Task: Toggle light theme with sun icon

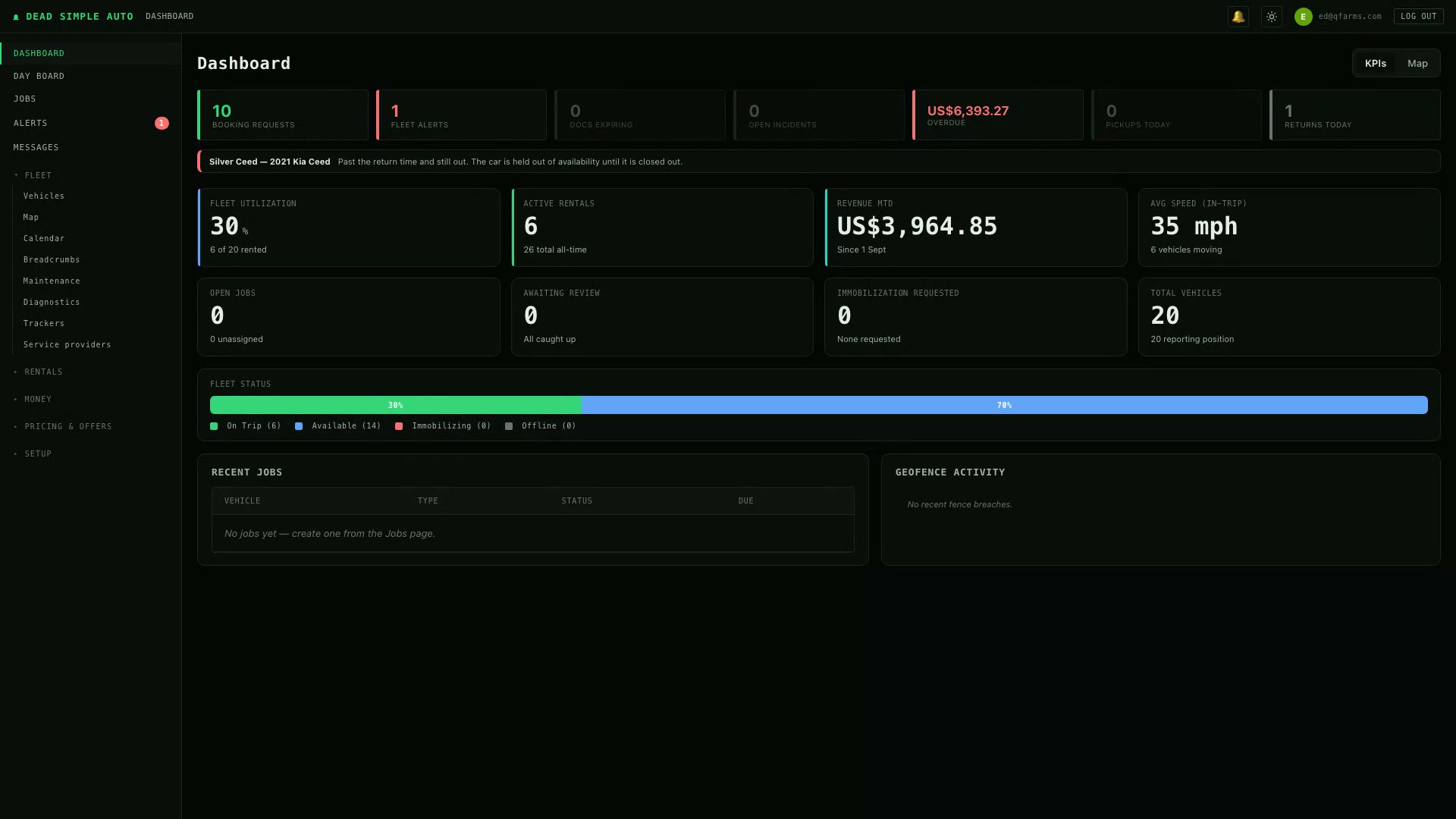Action: coord(1272,16)
